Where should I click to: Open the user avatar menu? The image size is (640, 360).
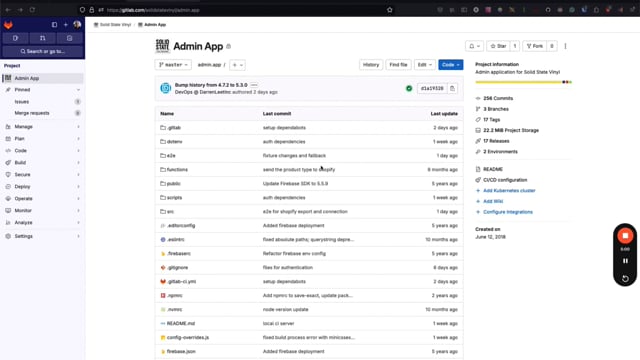click(77, 25)
